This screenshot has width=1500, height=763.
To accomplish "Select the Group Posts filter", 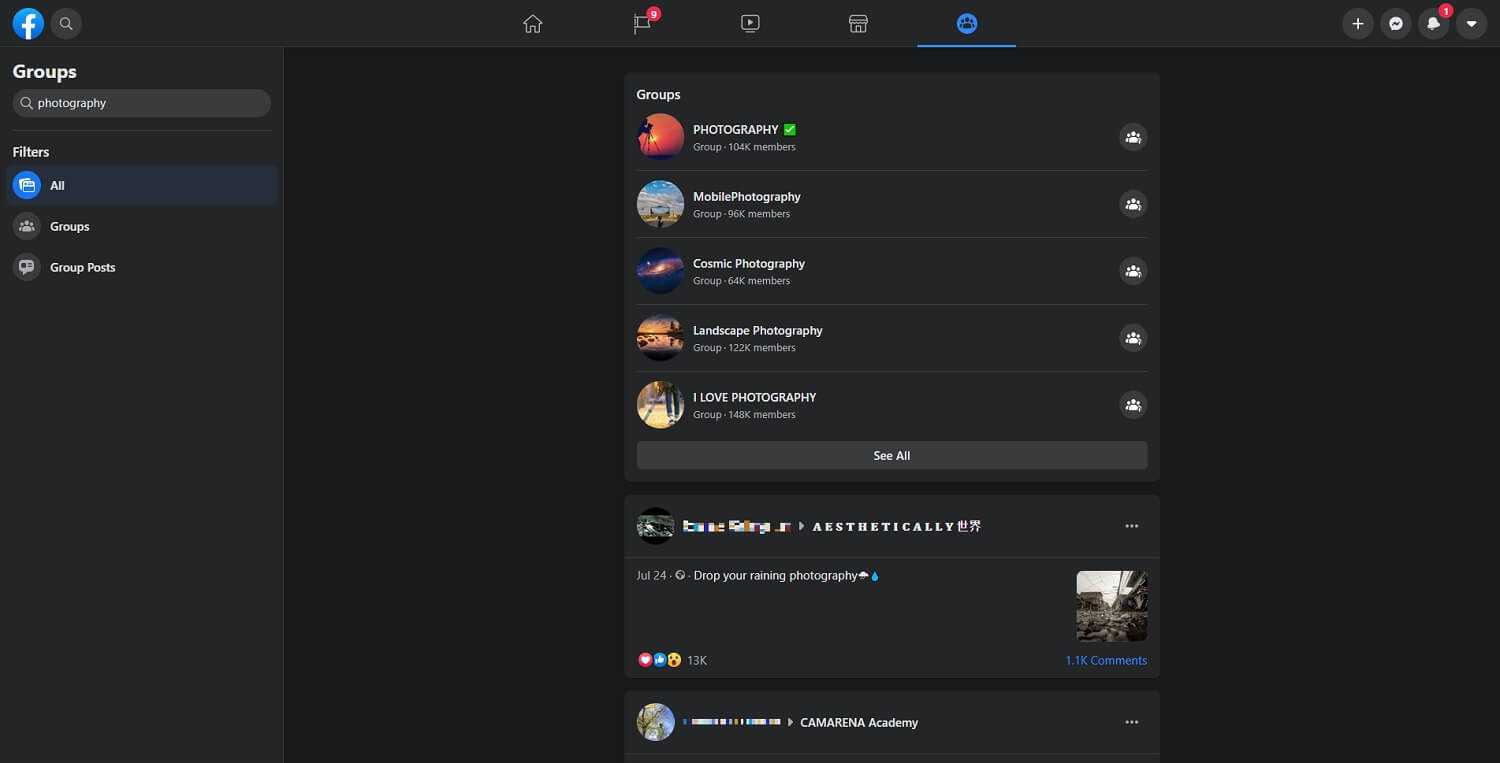I will tap(142, 267).
